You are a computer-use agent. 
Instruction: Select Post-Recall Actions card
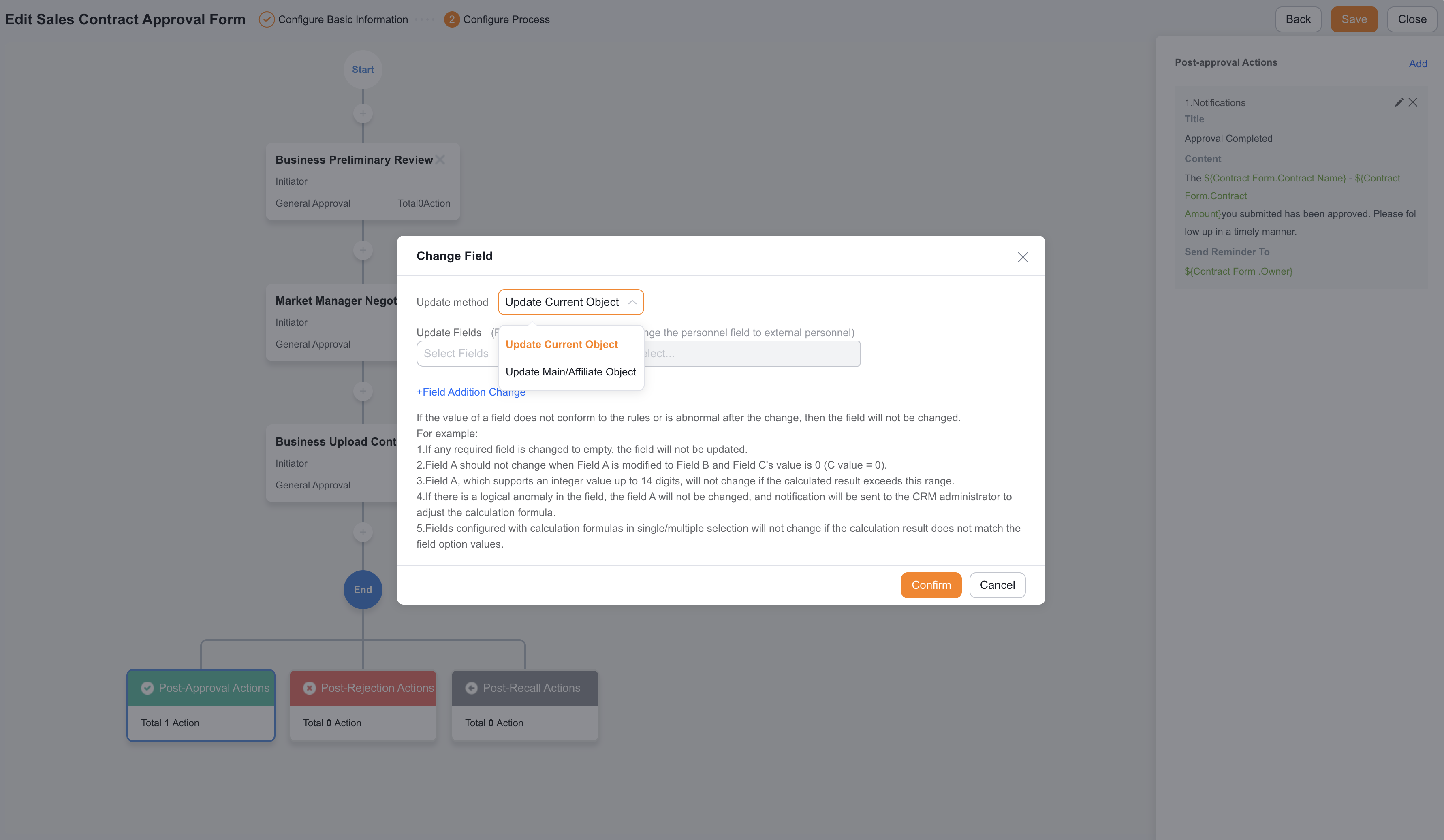[x=525, y=706]
